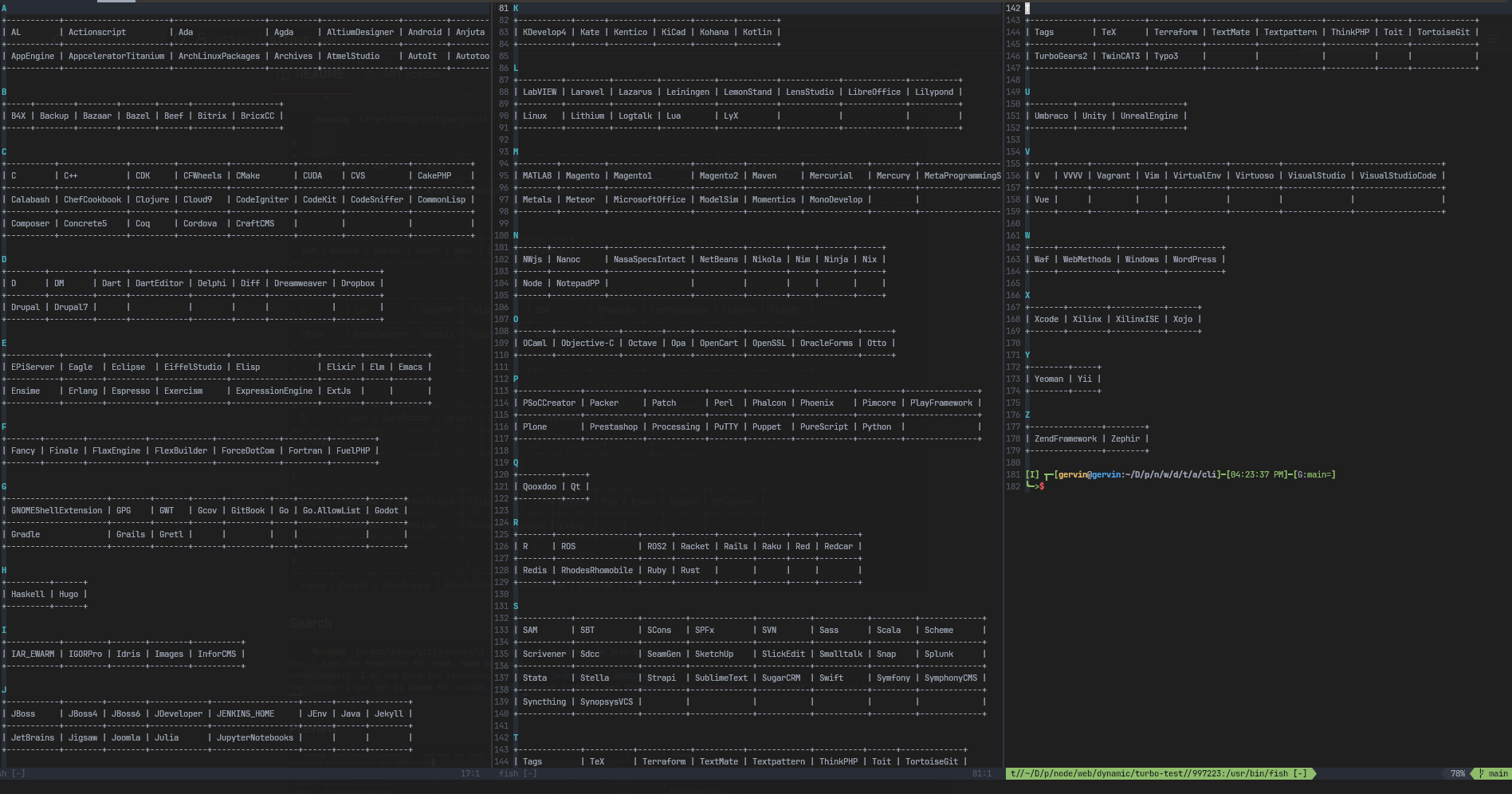This screenshot has width=1512, height=794.
Task: Click the JupyterNotebooks cell
Action: pyautogui.click(x=255, y=737)
